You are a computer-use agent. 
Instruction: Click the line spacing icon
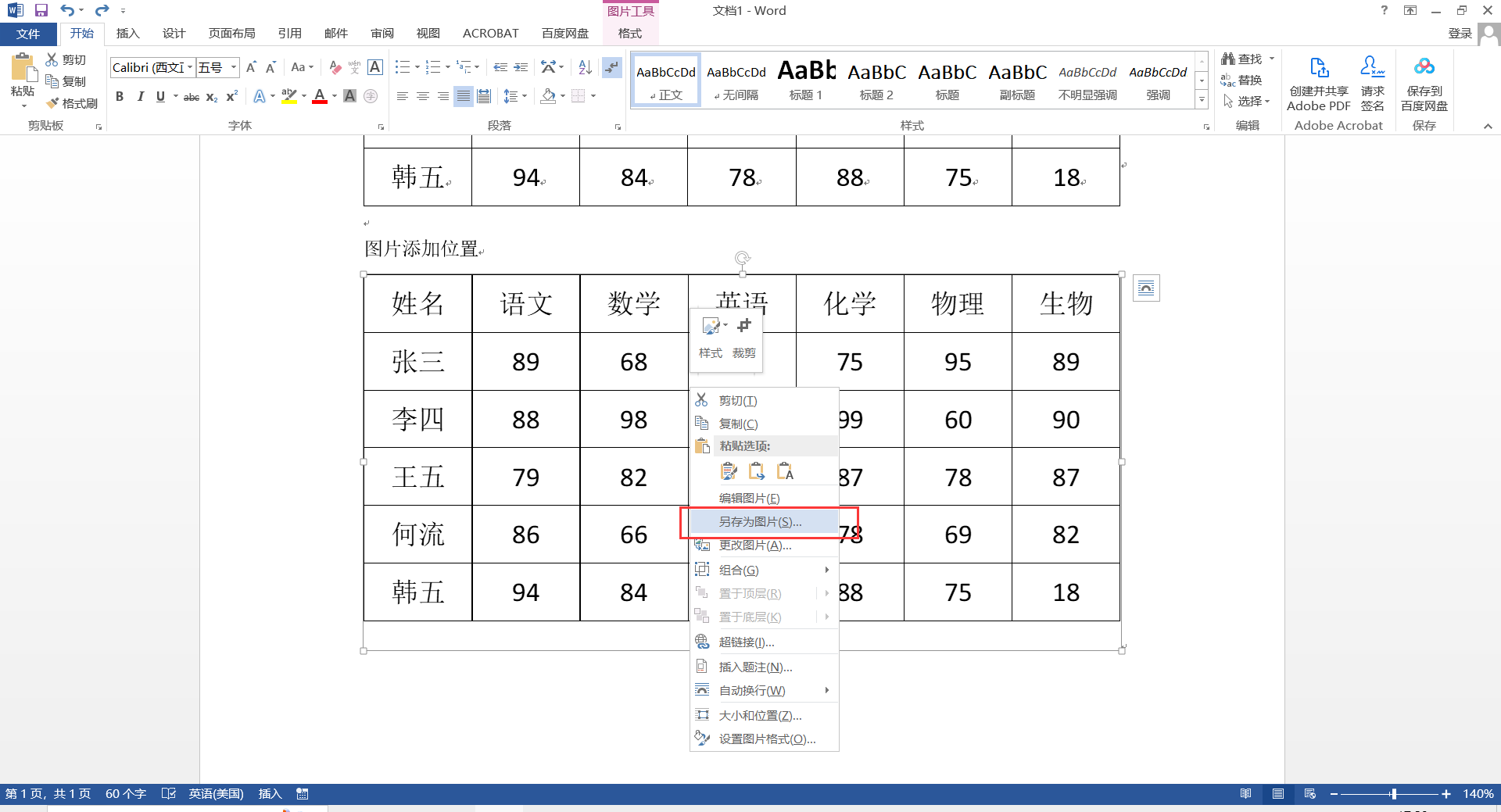510,96
